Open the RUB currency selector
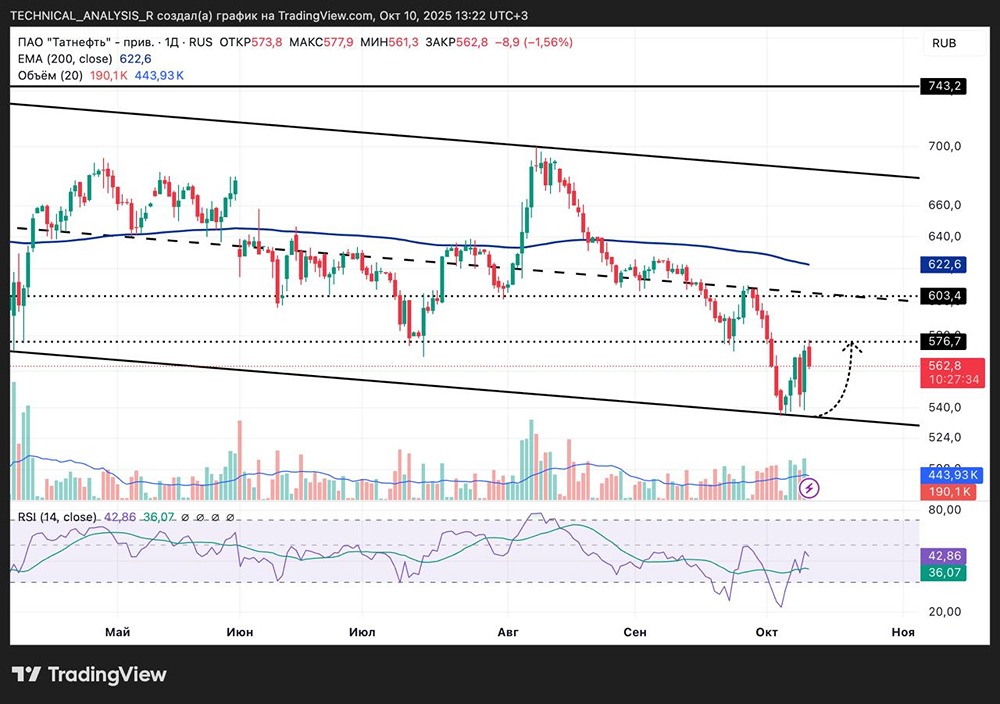 tap(943, 43)
